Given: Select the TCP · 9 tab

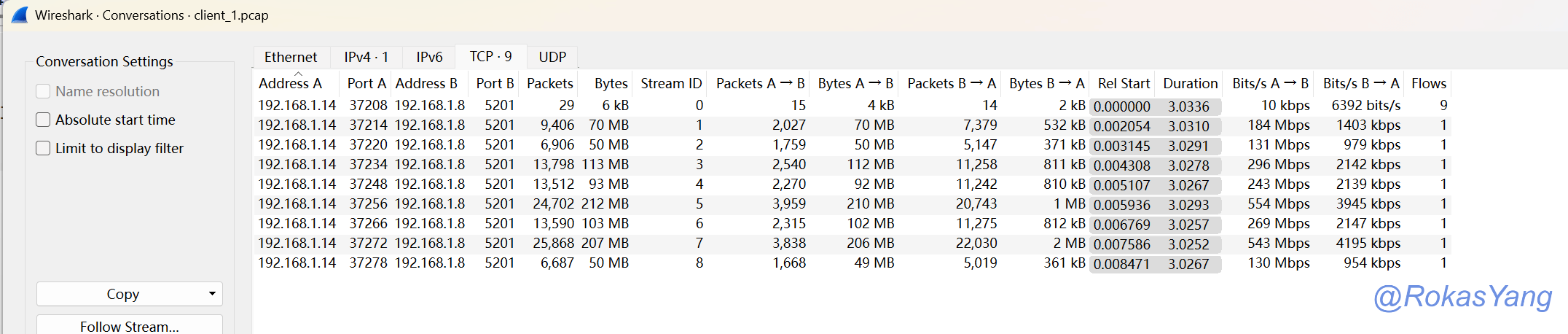Looking at the screenshot, I should [x=490, y=56].
